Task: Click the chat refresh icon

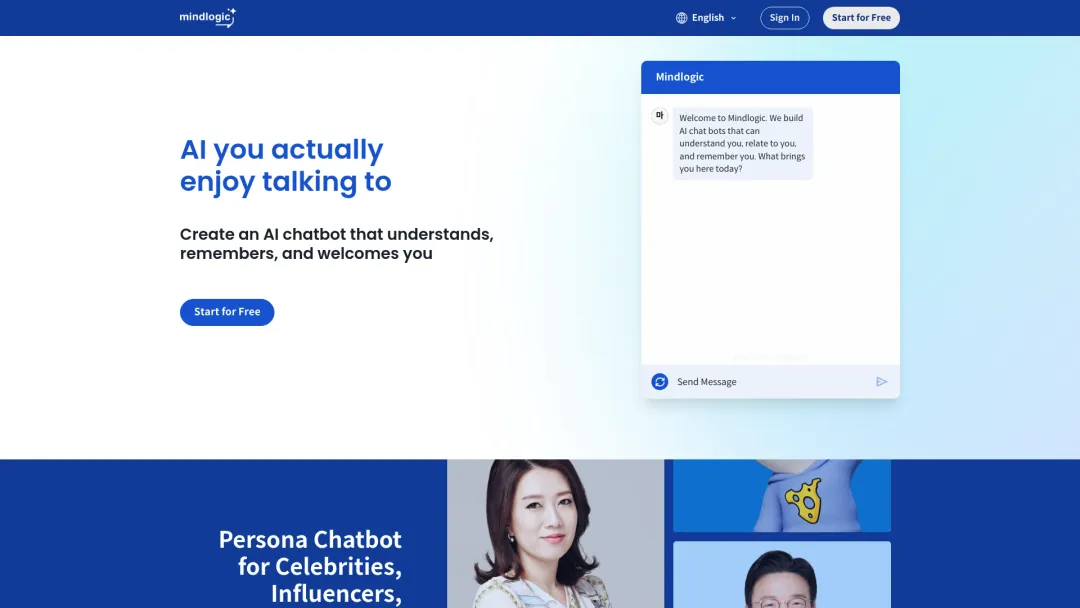Action: [x=659, y=381]
